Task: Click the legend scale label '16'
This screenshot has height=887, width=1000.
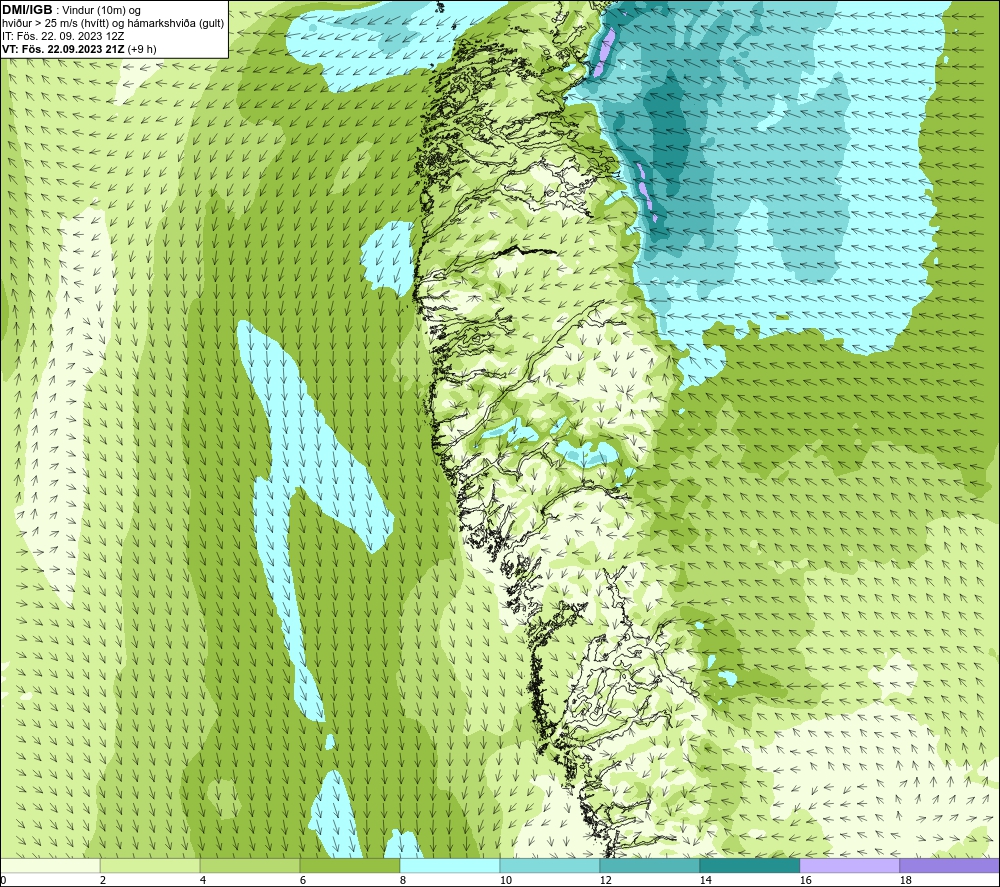Action: [x=805, y=881]
